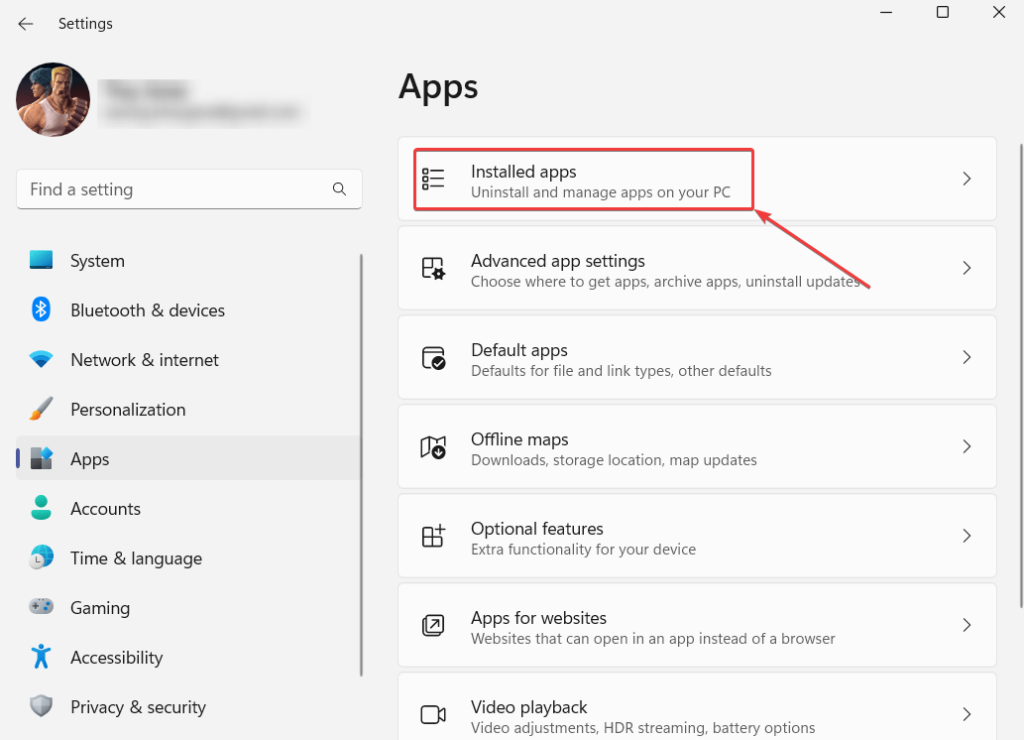
Task: Open Gaming settings
Action: pos(188,608)
